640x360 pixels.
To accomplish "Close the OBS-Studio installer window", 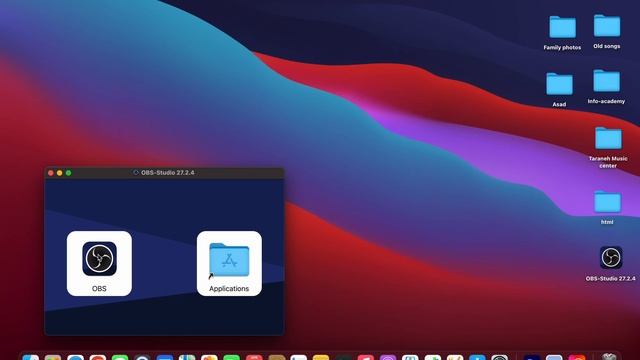I will 51,173.
